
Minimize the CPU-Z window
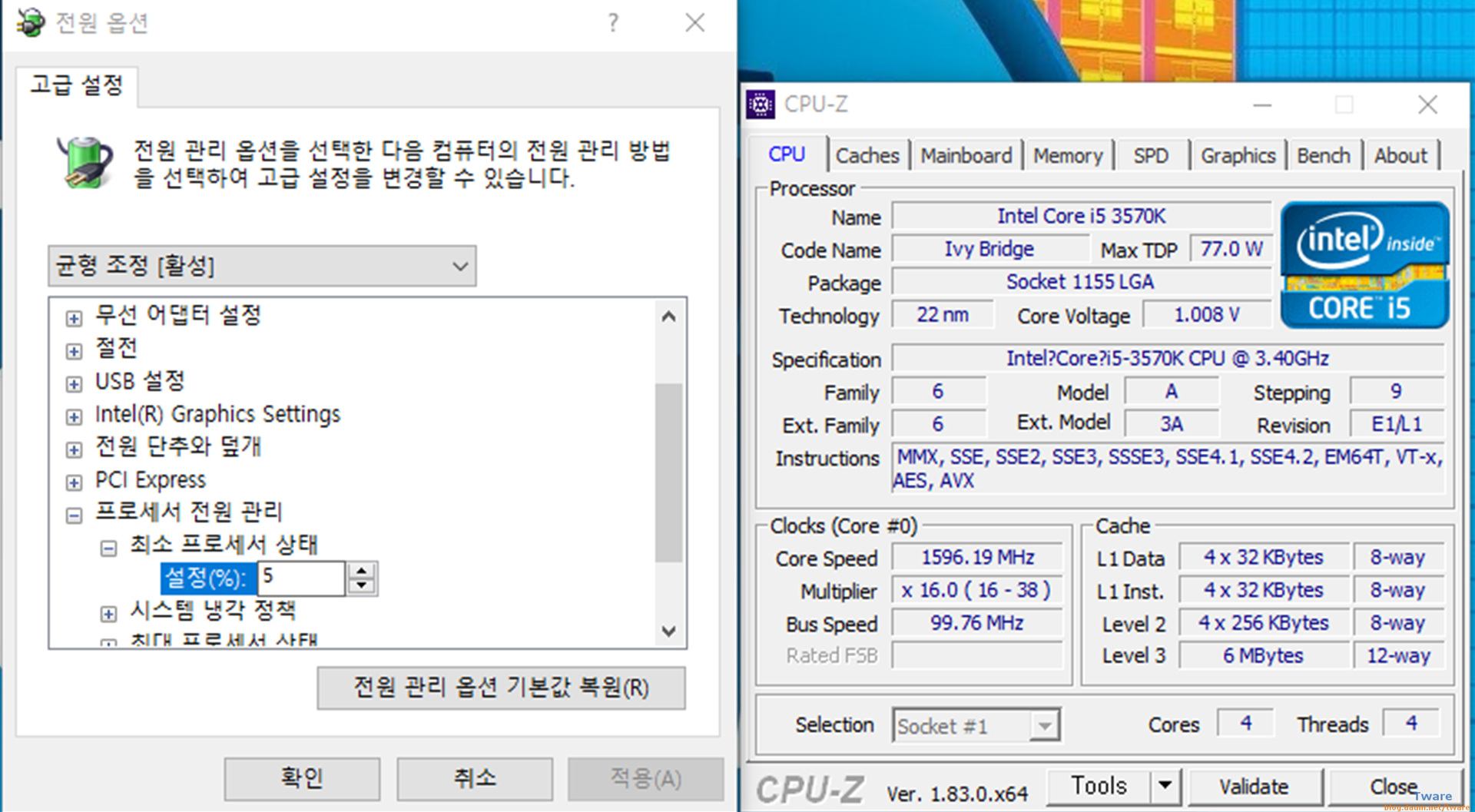click(1263, 105)
